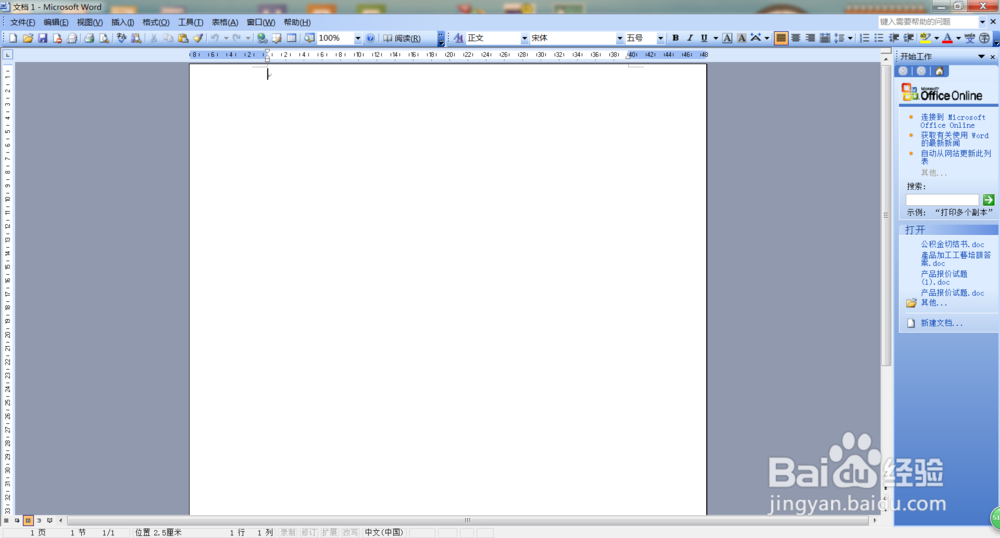Click the green search go arrow

pyautogui.click(x=989, y=200)
